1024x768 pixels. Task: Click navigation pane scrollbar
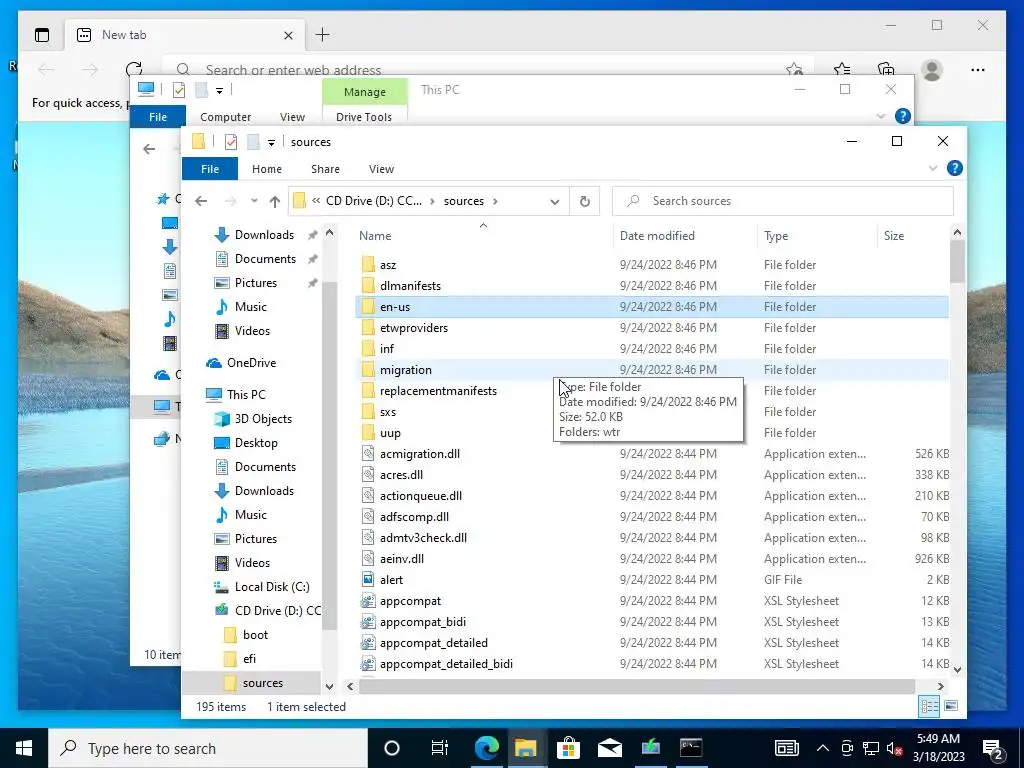coord(330,456)
